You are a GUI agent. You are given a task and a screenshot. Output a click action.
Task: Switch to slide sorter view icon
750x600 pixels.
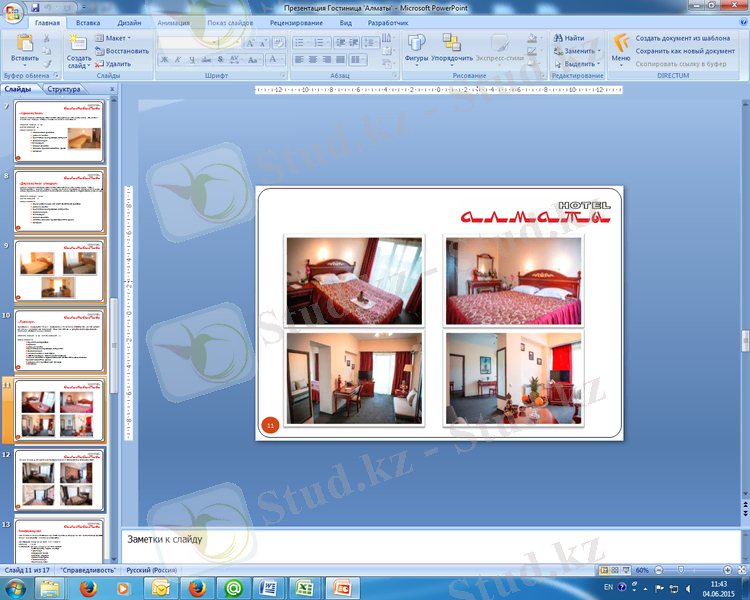coord(615,570)
